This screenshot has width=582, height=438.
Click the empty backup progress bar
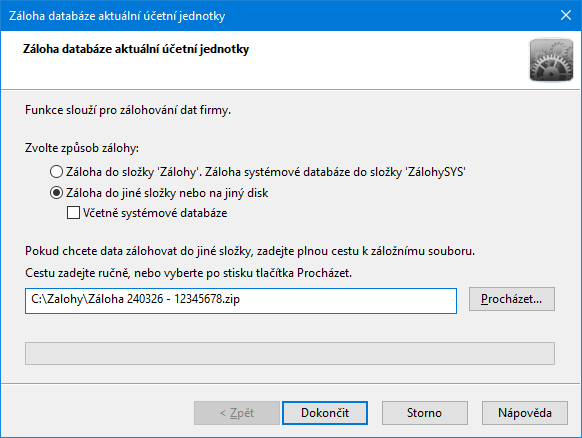coord(290,353)
